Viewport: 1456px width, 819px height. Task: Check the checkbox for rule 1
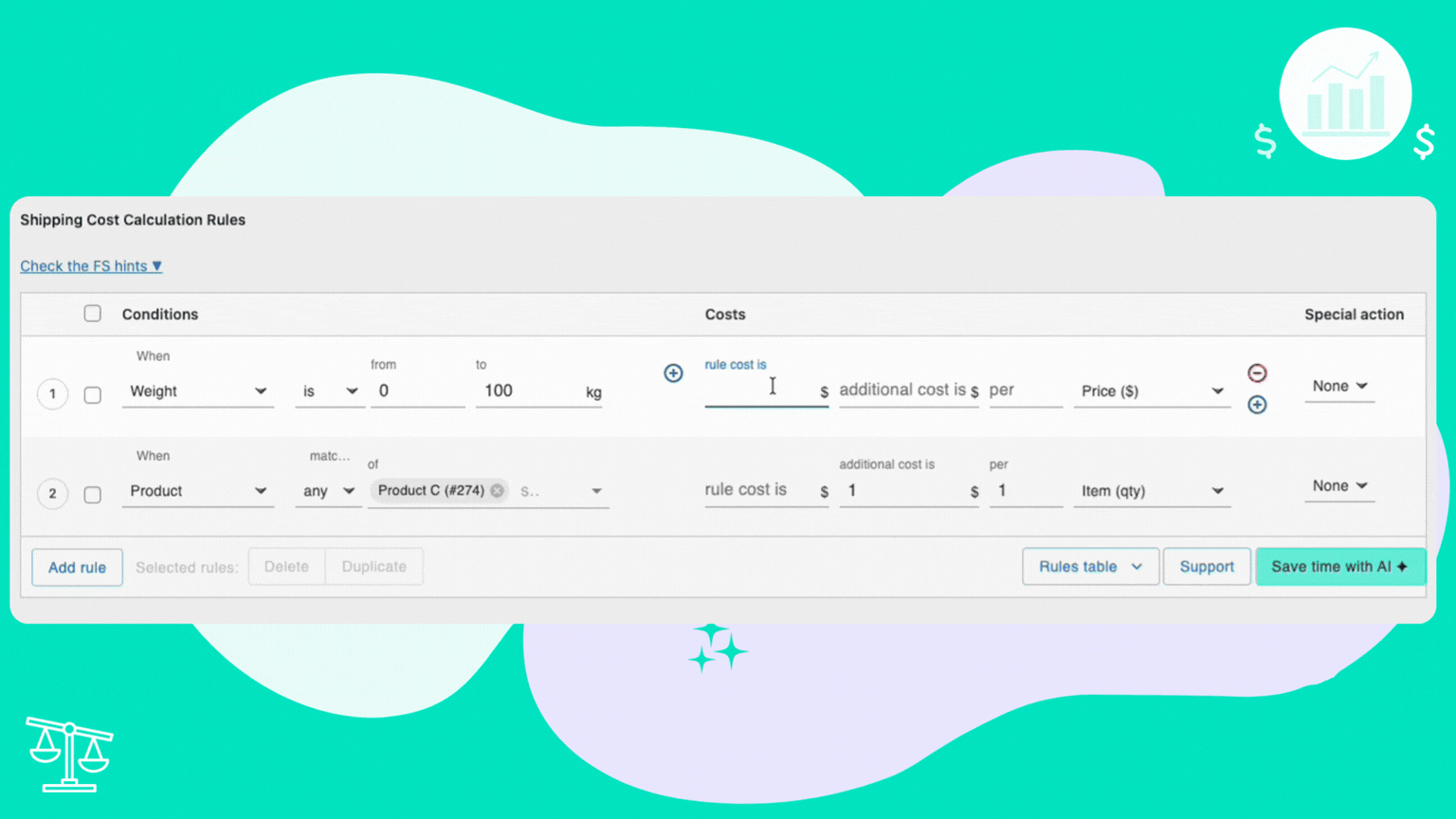tap(92, 394)
